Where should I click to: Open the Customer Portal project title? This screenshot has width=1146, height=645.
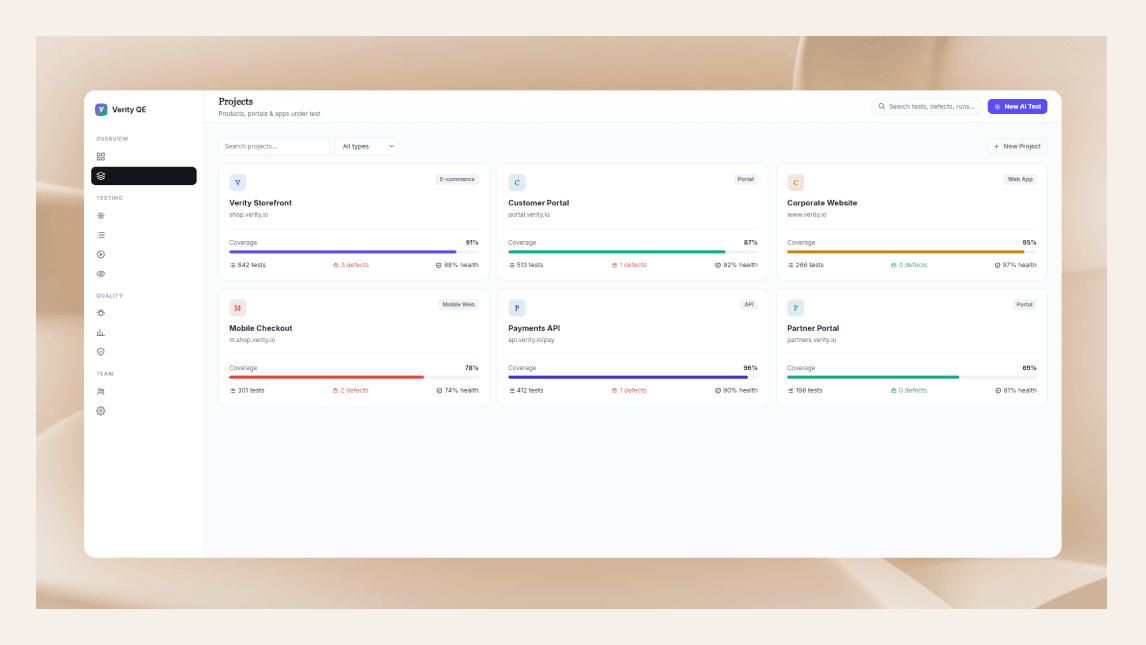[x=539, y=203]
